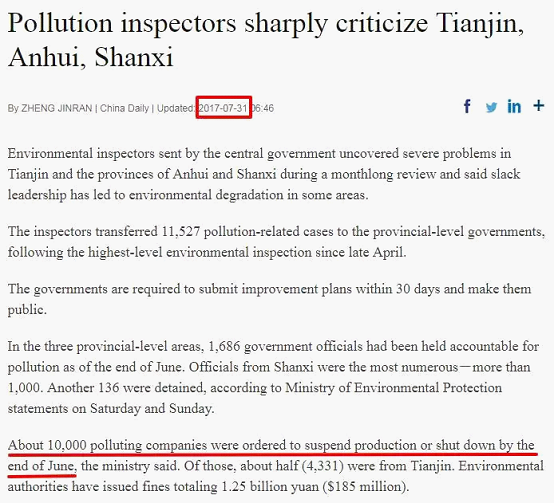554x503 pixels.
Task: Click the word 'Updated:' in the byline
Action: point(176,108)
